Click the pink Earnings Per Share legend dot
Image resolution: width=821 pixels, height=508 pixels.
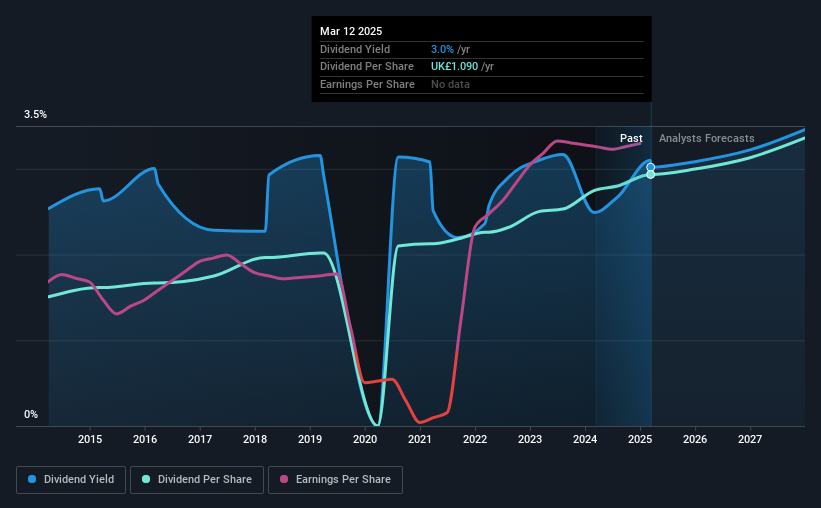click(284, 479)
